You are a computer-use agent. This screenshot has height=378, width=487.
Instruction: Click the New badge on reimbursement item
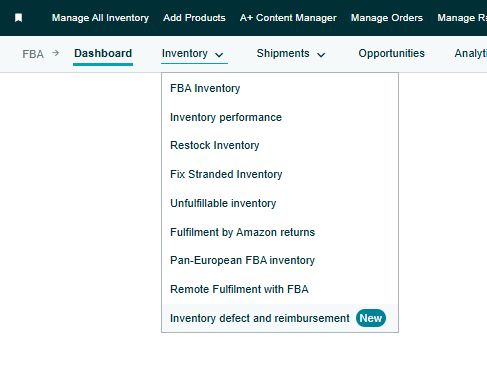pyautogui.click(x=371, y=318)
